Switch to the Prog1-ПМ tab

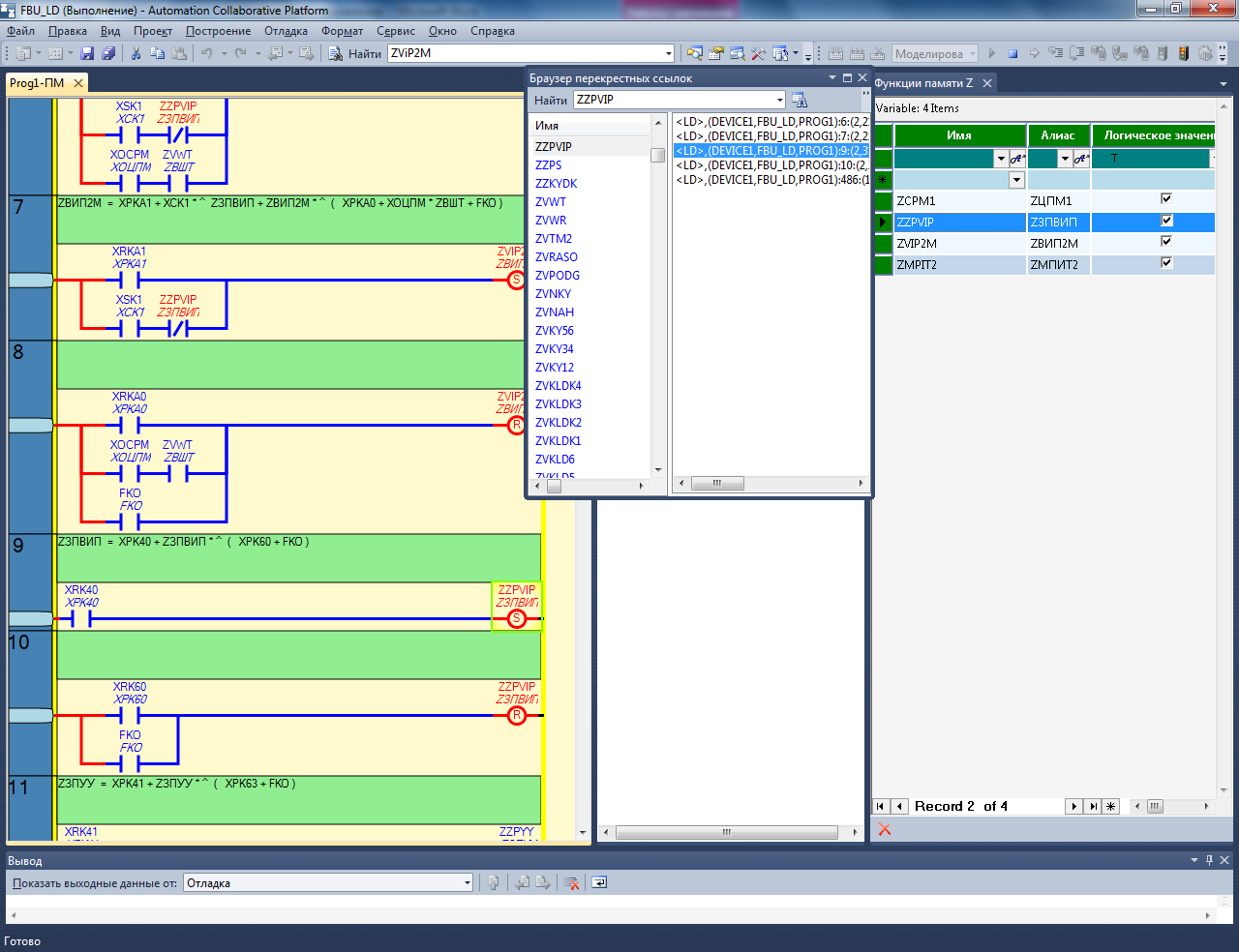pyautogui.click(x=37, y=83)
